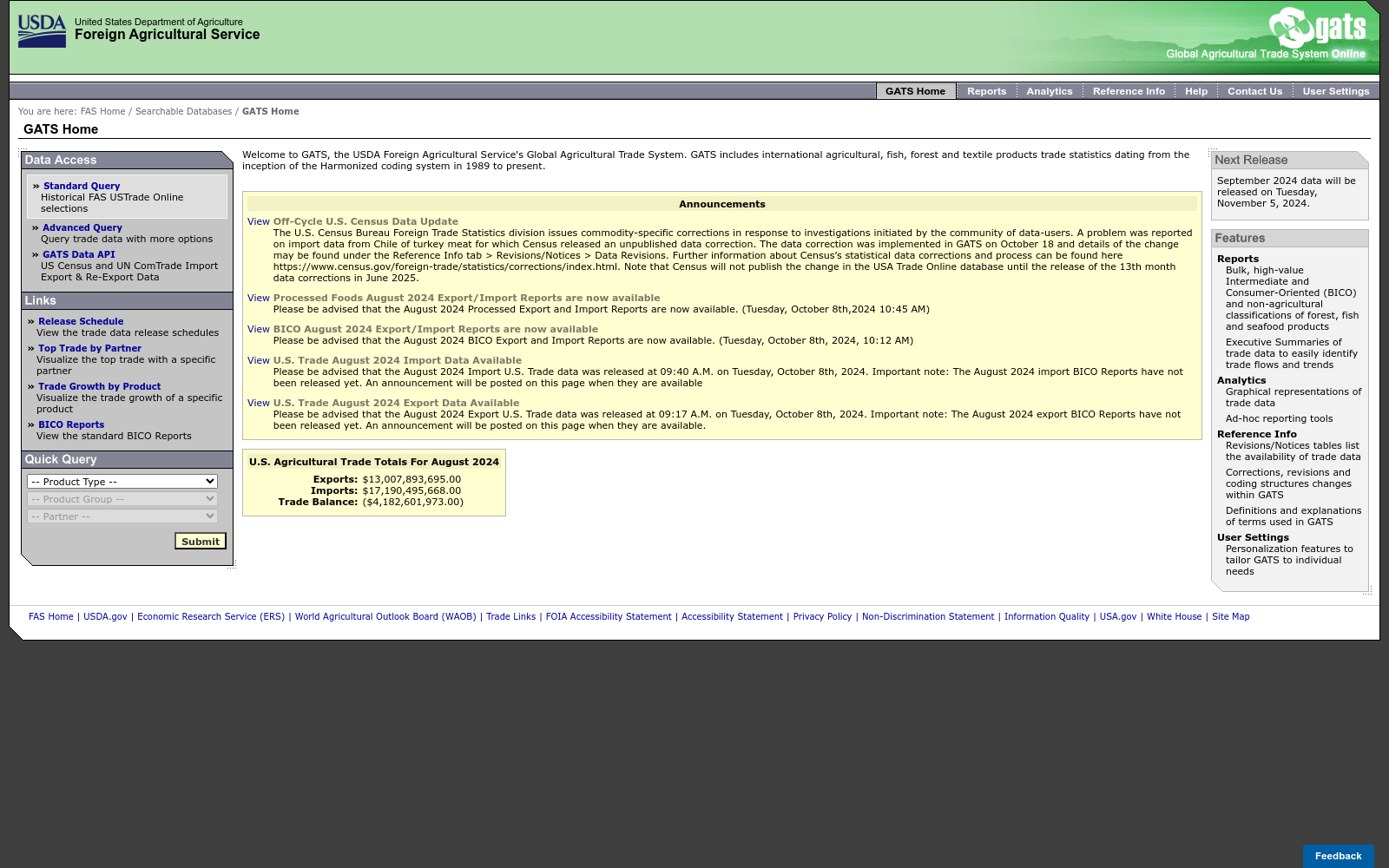Click the Imports value $17,190,495,668.00
Screen dimensions: 1389x868
411,491
